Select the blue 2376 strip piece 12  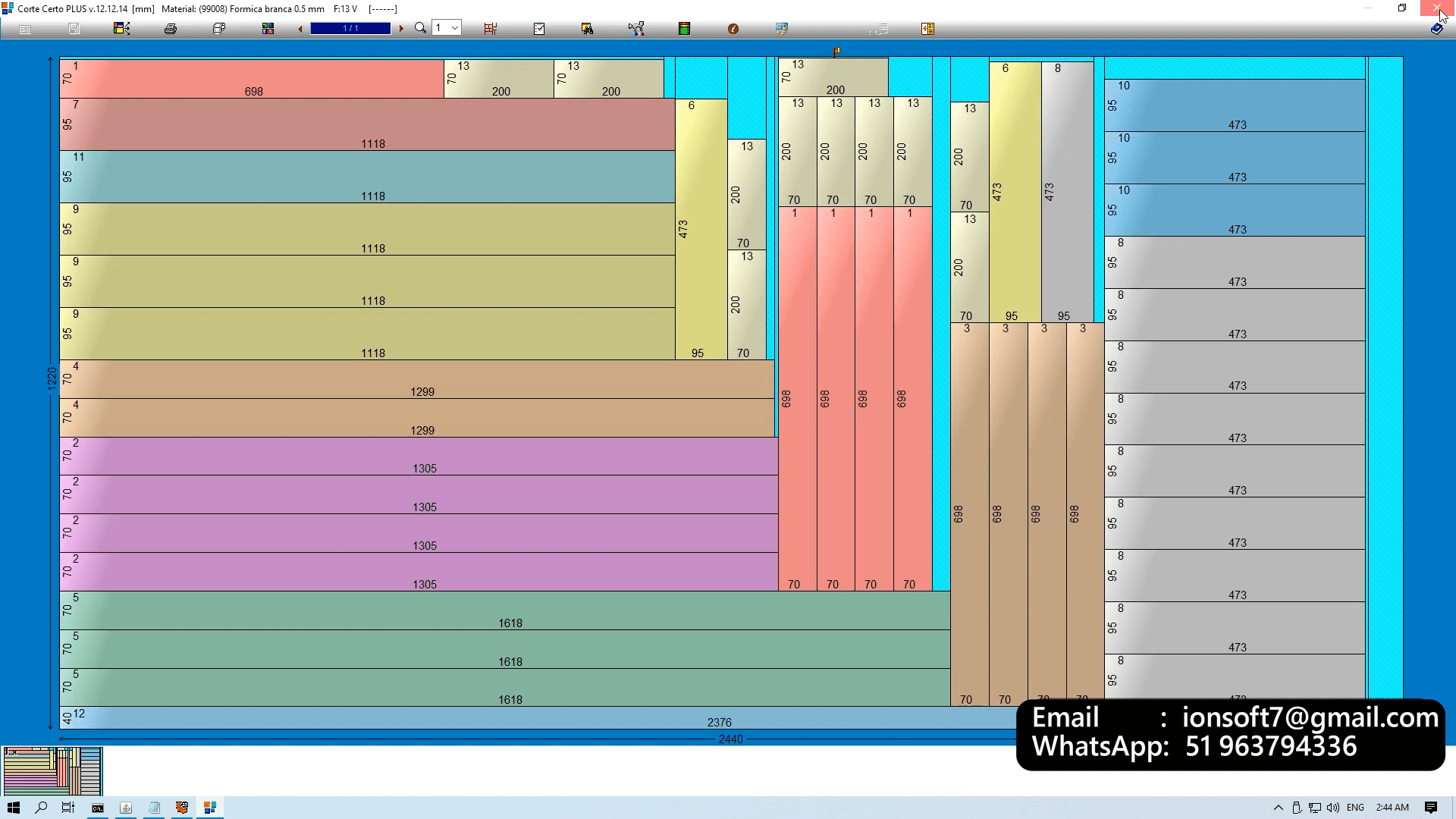pos(531,718)
